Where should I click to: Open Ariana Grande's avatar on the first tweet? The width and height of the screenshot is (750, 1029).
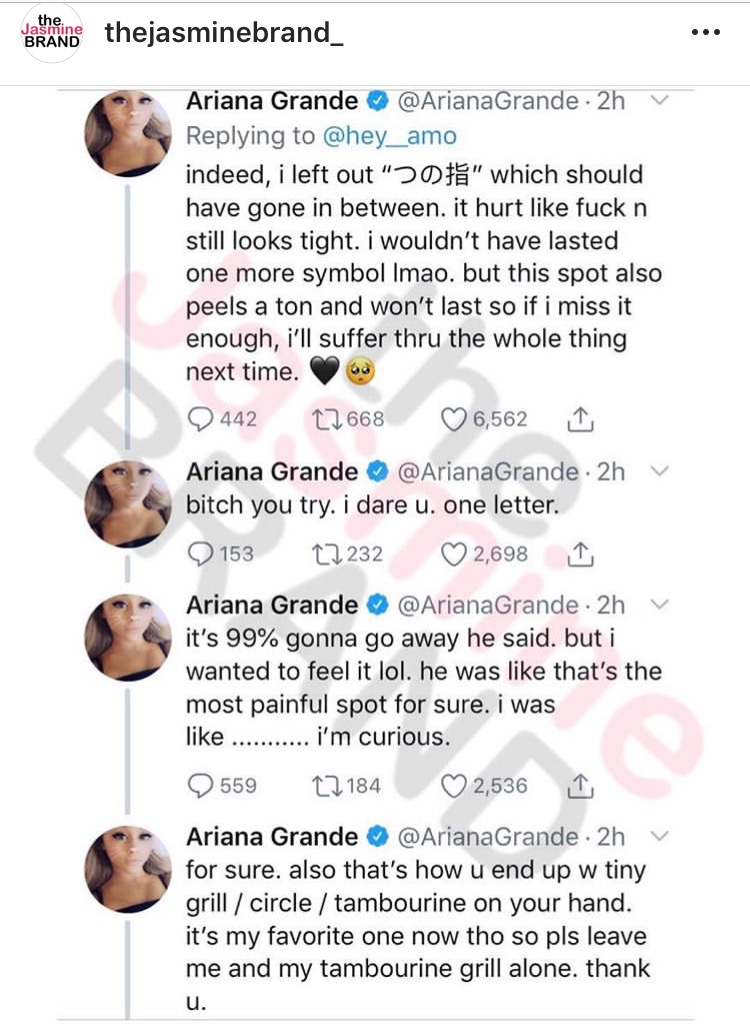coord(128,133)
